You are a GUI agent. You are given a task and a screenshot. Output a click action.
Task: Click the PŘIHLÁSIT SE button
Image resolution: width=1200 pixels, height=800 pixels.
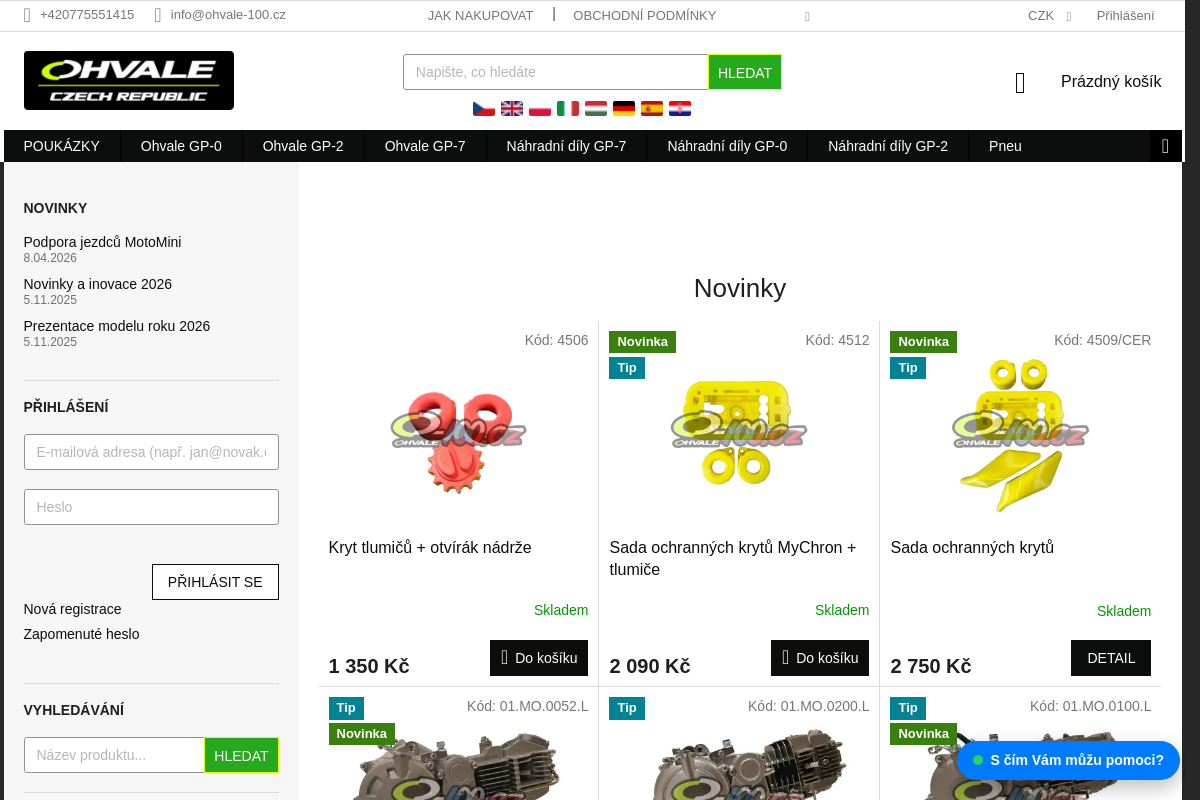pos(215,582)
